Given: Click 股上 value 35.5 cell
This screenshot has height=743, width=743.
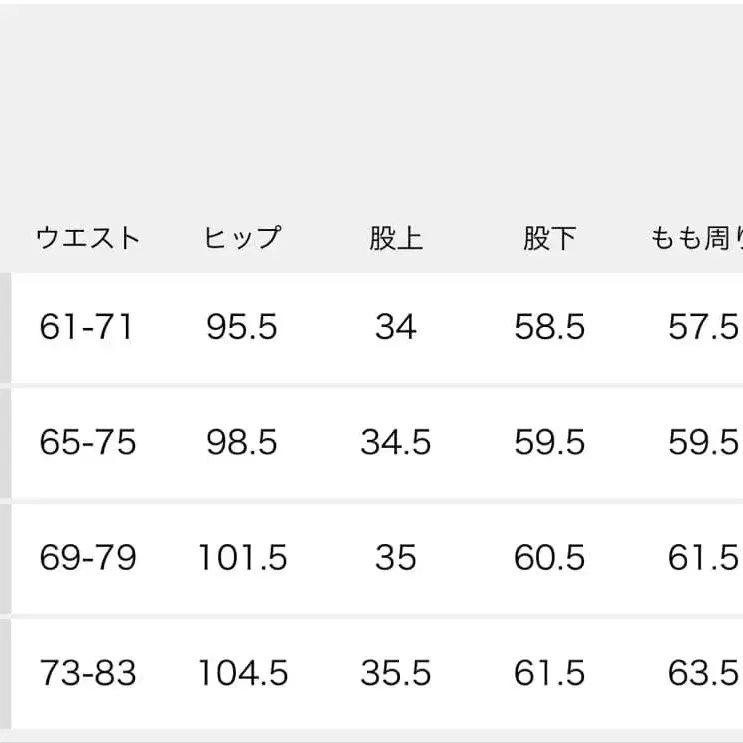Looking at the screenshot, I should (x=395, y=672).
